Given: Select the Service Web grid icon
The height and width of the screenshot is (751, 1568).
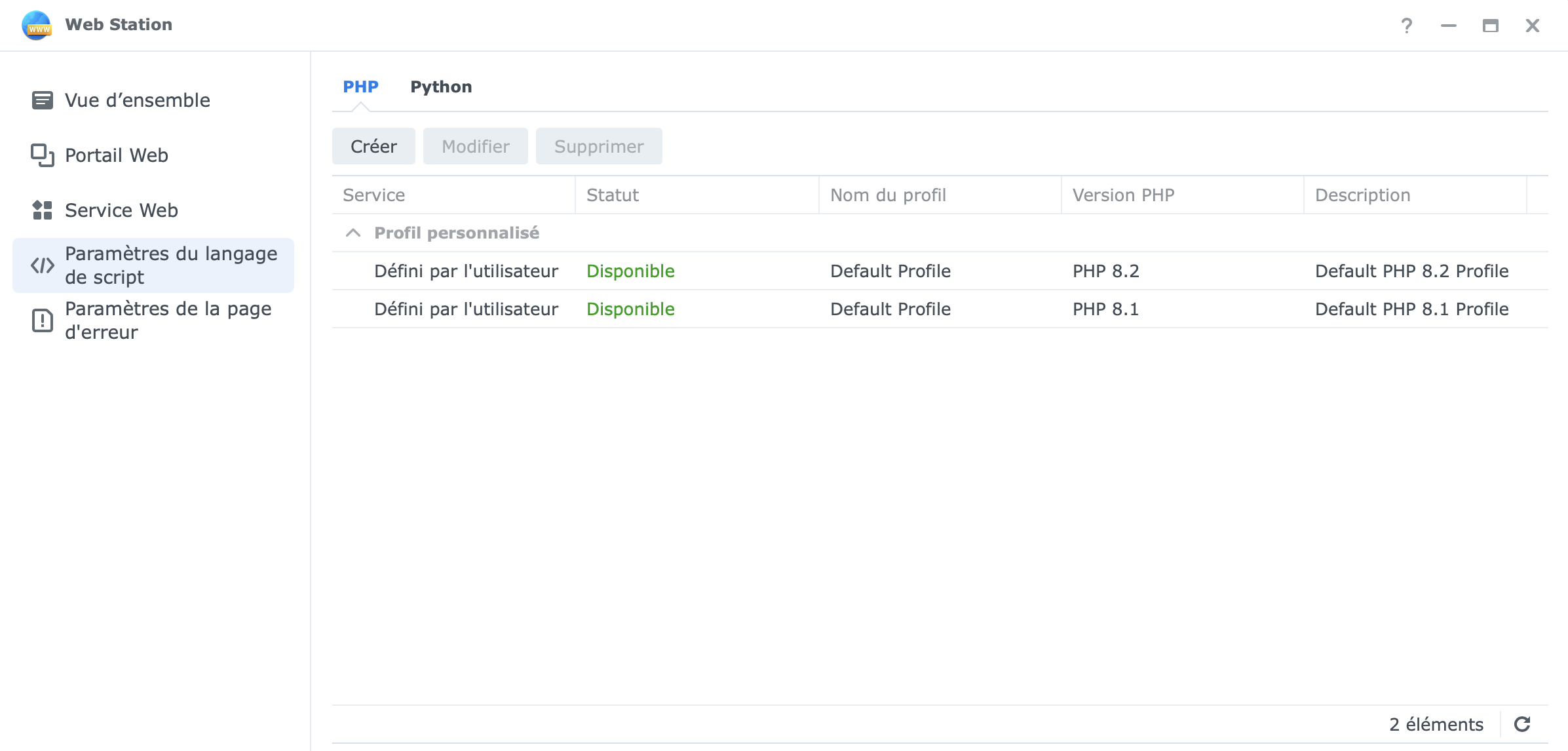Looking at the screenshot, I should point(42,210).
